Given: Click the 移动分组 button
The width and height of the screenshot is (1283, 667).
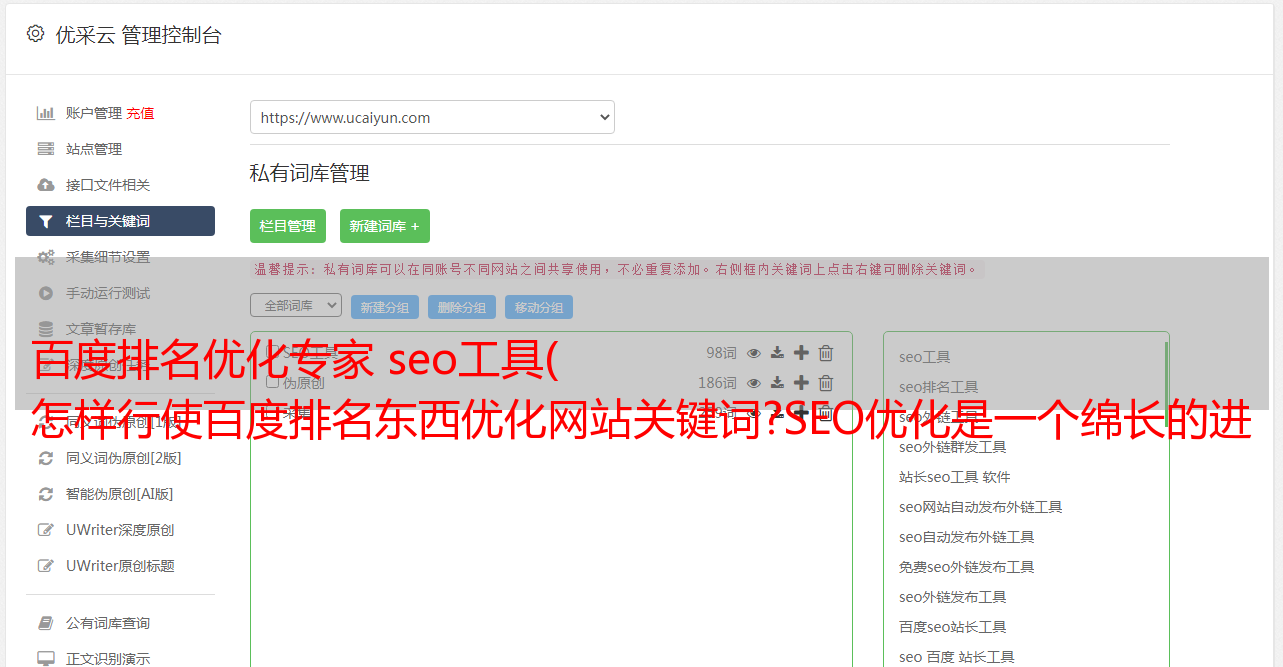Looking at the screenshot, I should [x=539, y=307].
